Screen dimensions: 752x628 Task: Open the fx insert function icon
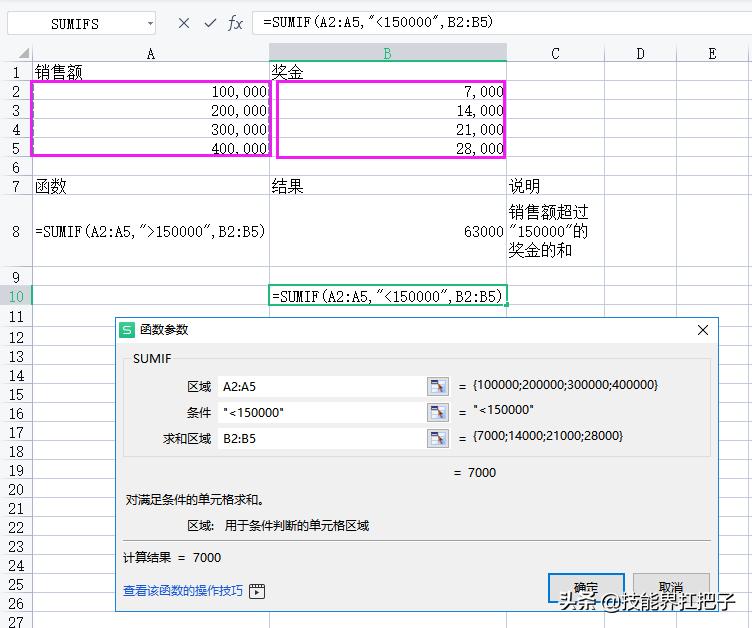(235, 23)
